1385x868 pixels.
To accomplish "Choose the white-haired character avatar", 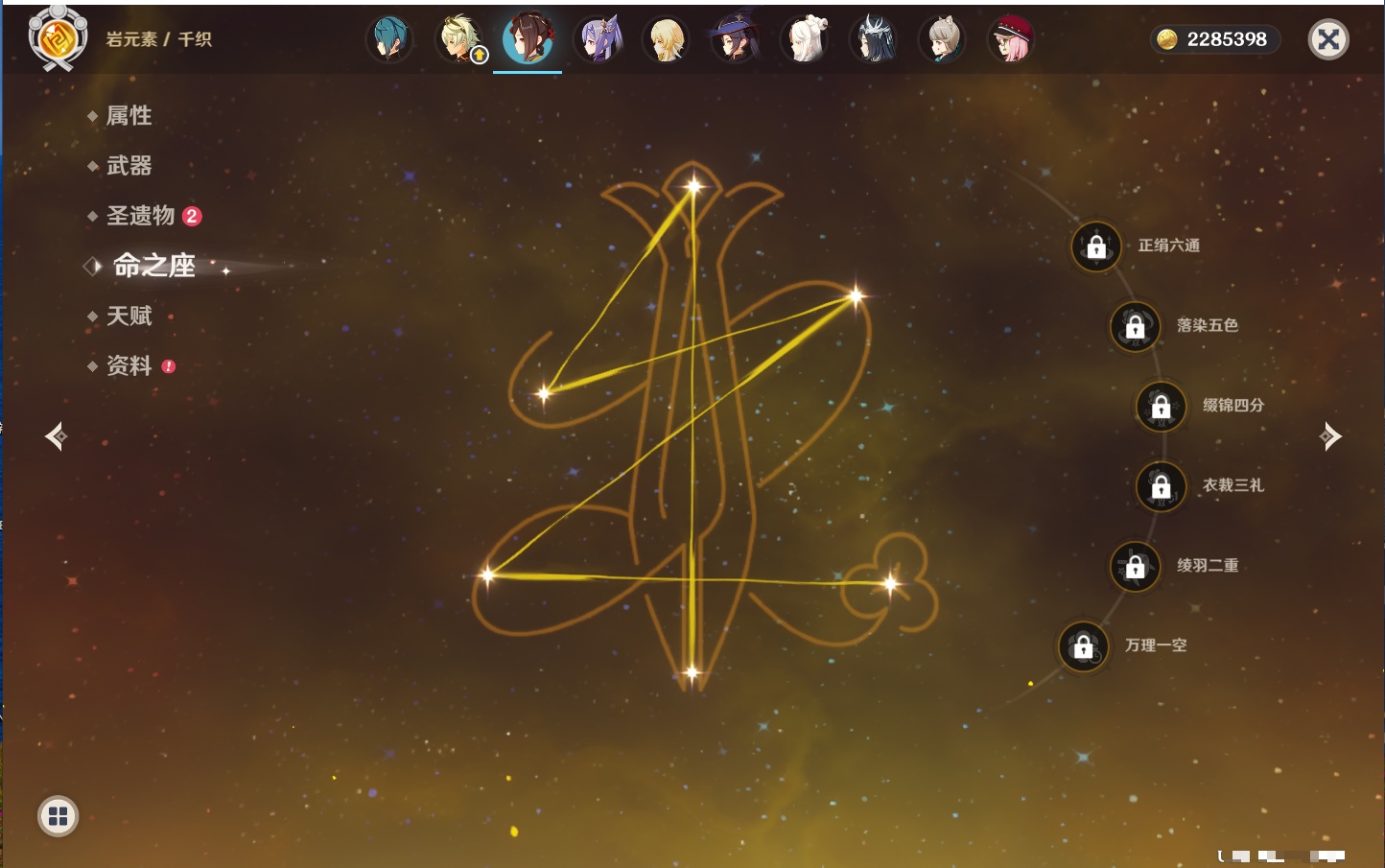I will [805, 39].
